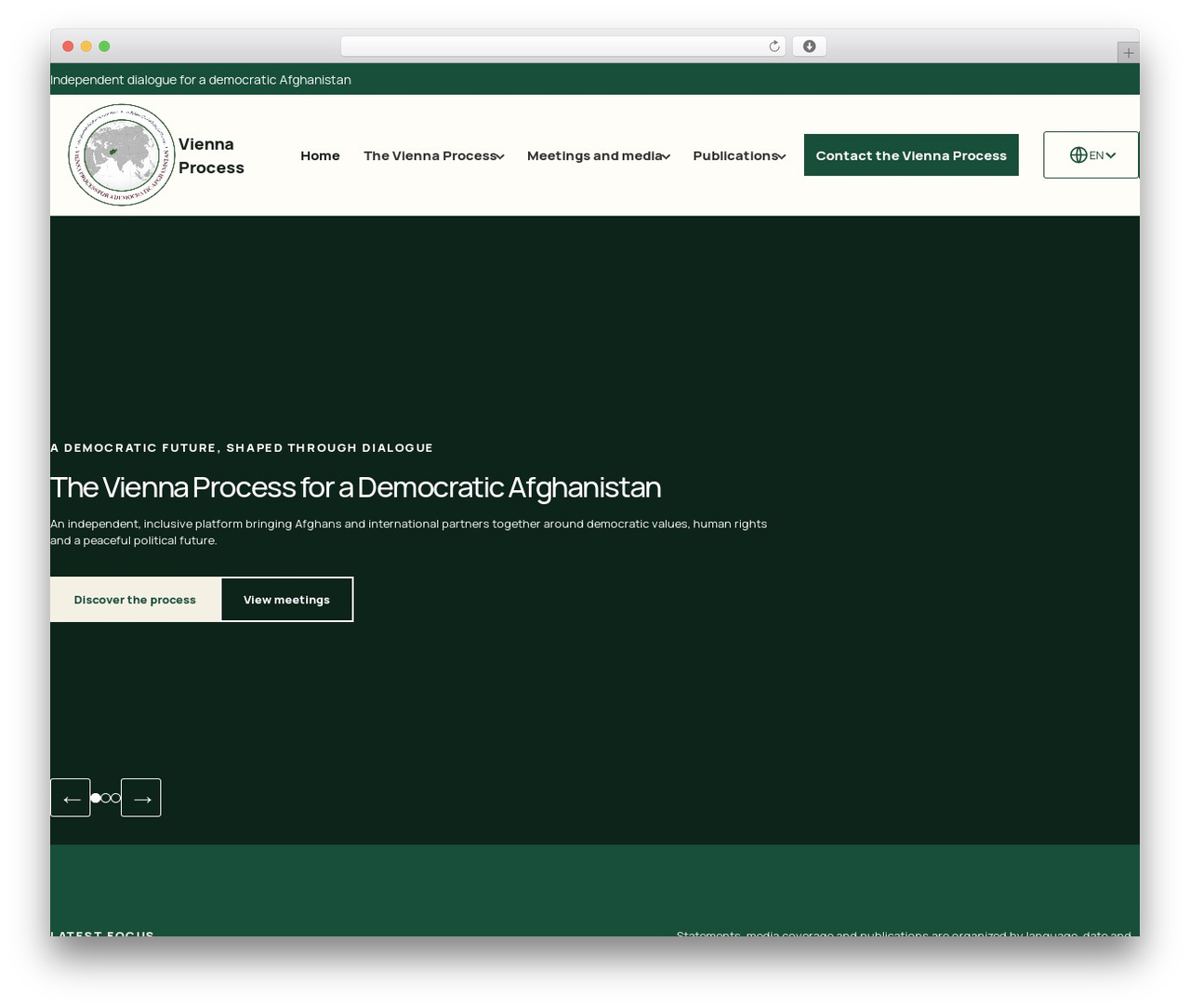Open the EN language dropdown

(1091, 155)
